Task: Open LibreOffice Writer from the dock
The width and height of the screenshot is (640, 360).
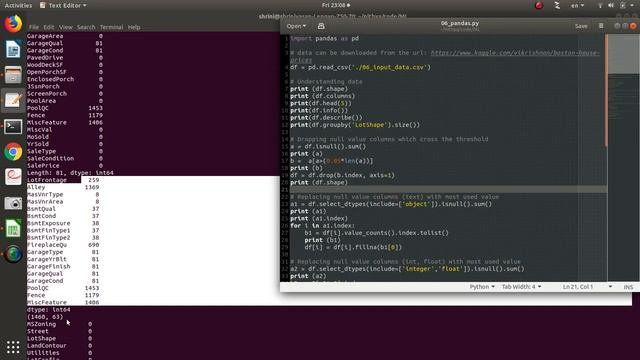Action: tap(13, 49)
